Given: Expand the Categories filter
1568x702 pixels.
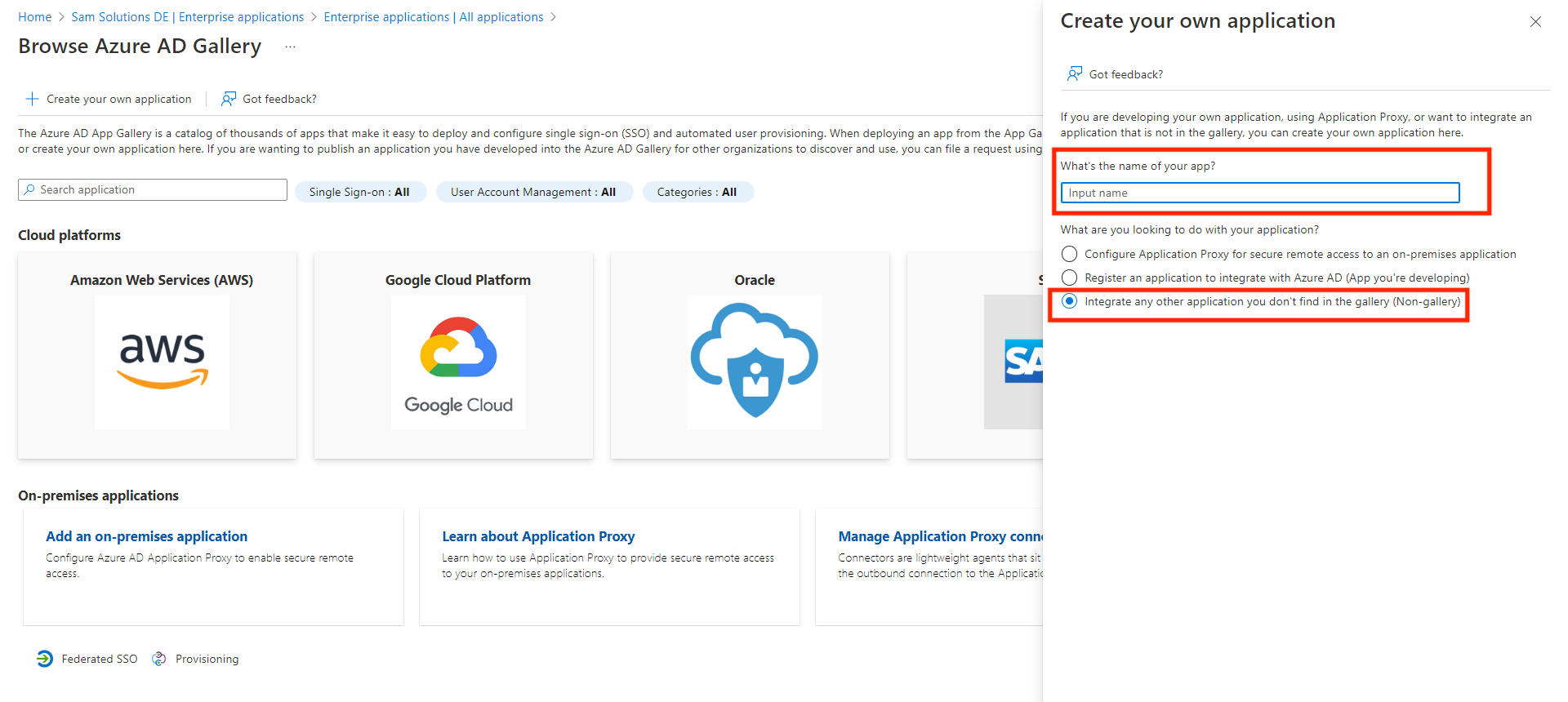Looking at the screenshot, I should [x=697, y=192].
